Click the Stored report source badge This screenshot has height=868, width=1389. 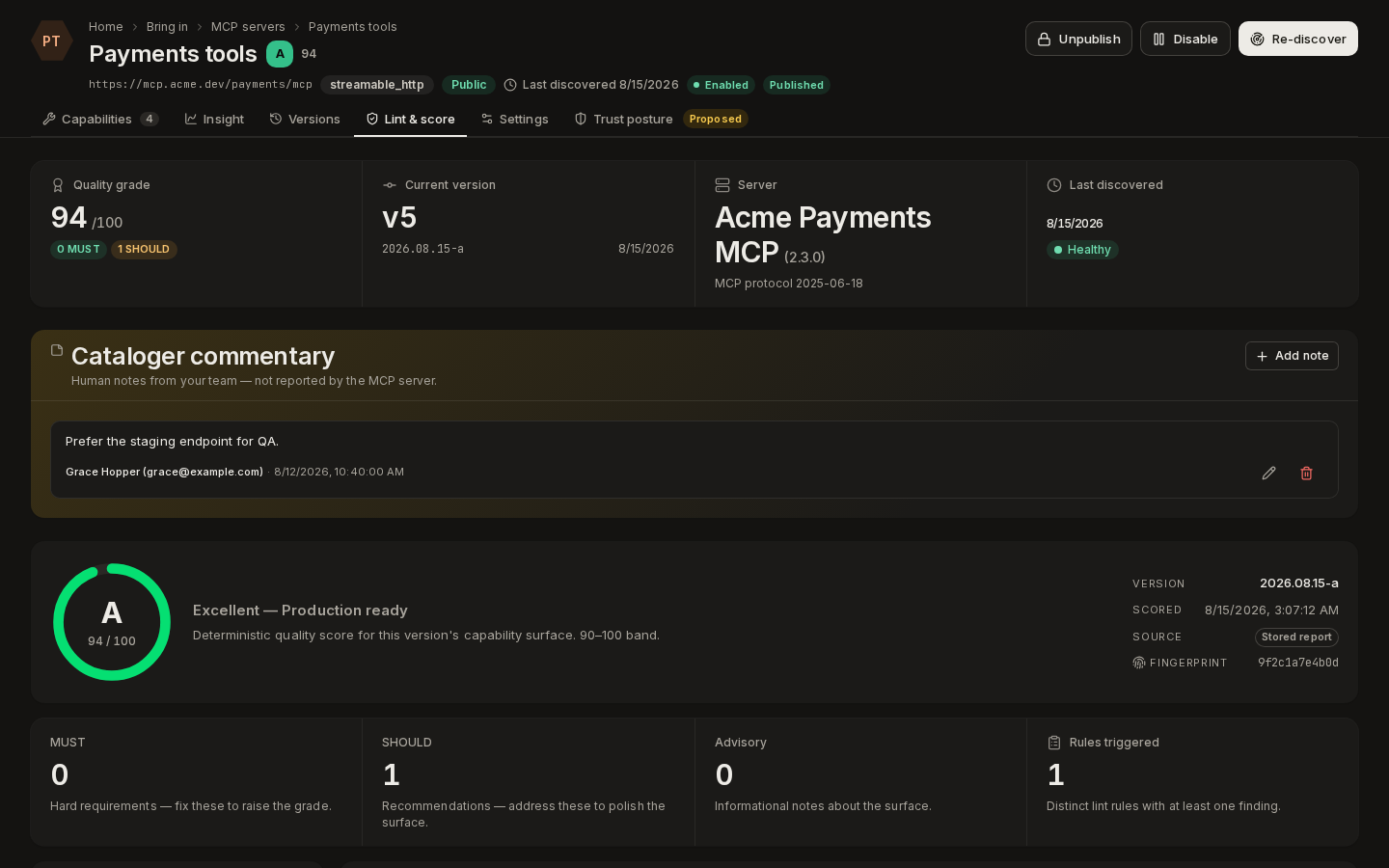click(1296, 637)
